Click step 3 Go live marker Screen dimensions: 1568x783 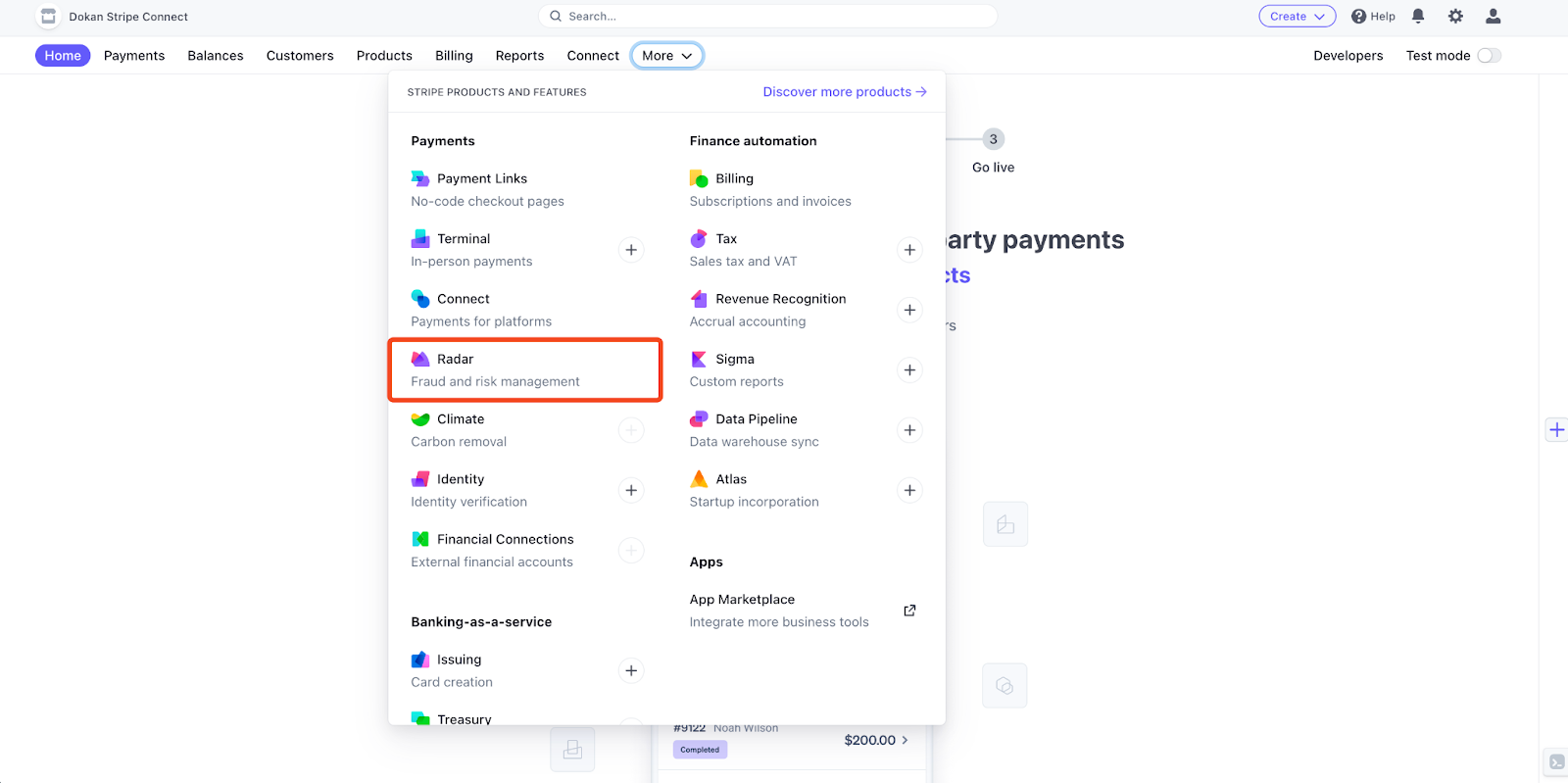[x=993, y=139]
